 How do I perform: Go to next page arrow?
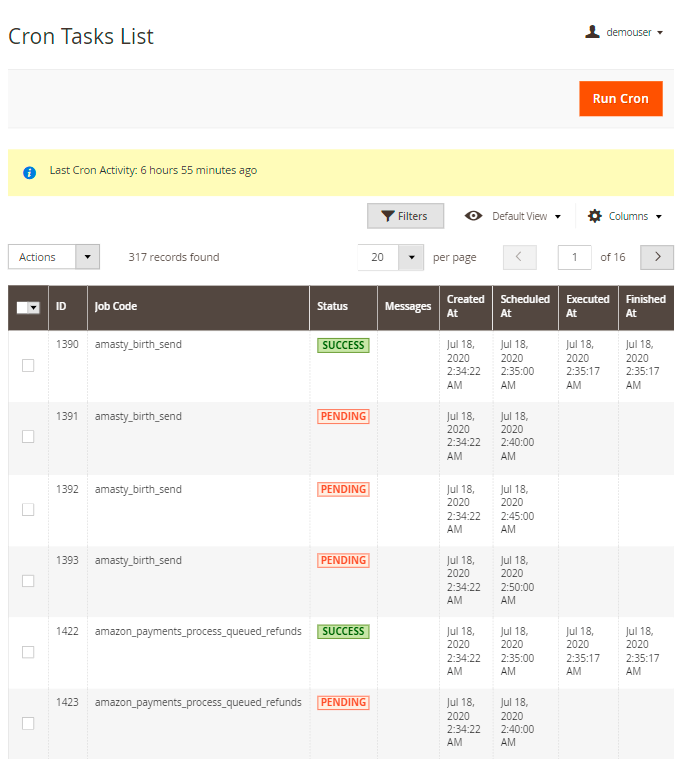click(x=657, y=257)
